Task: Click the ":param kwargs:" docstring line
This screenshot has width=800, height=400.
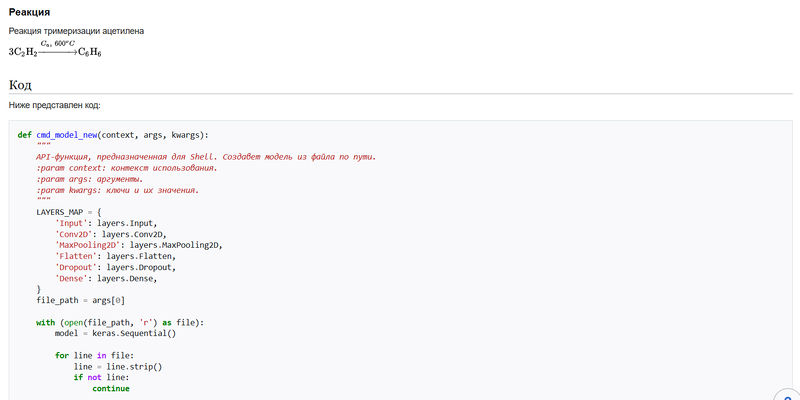Action: [118, 190]
